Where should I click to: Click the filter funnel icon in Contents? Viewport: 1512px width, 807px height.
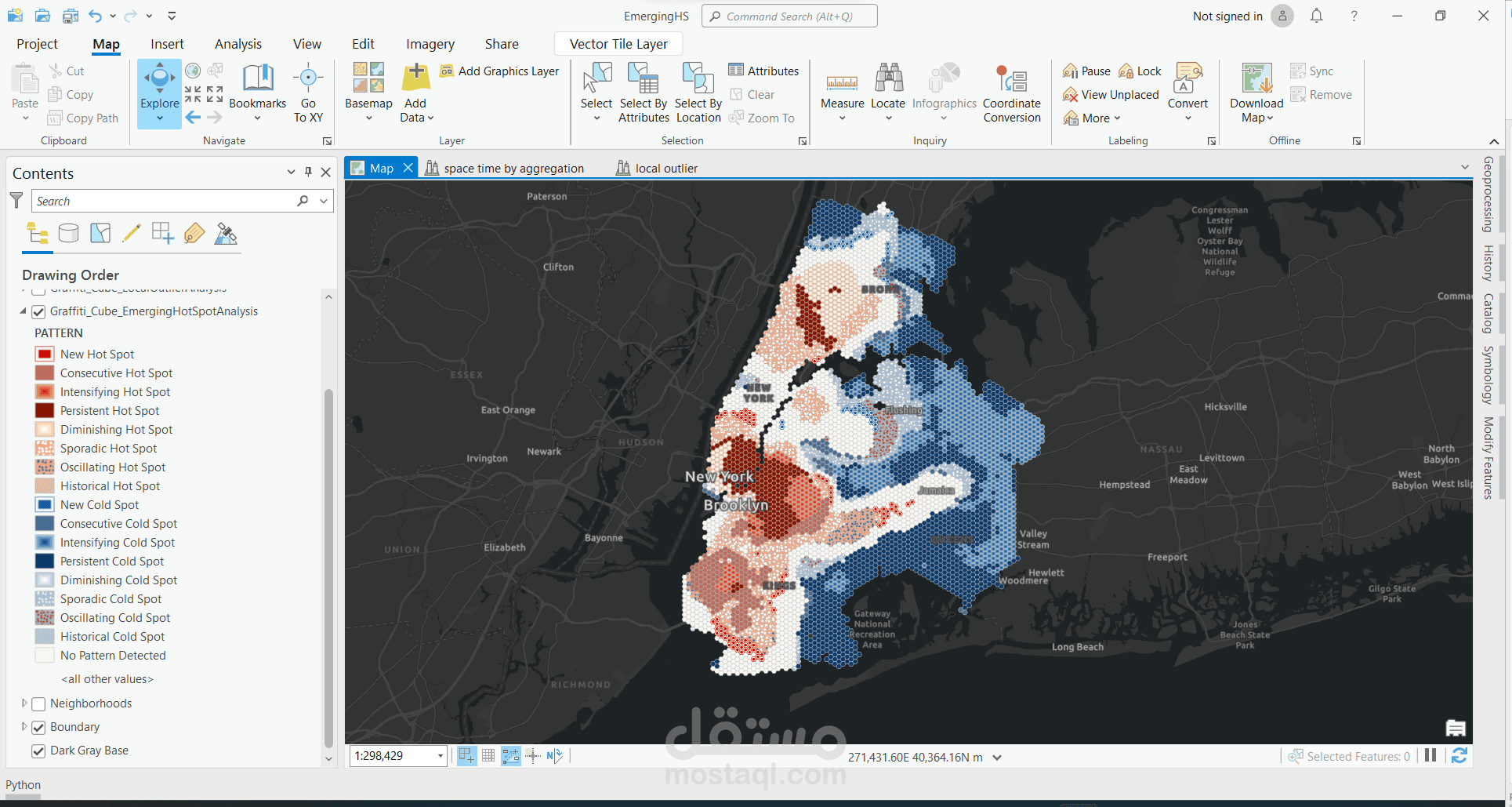(x=16, y=201)
